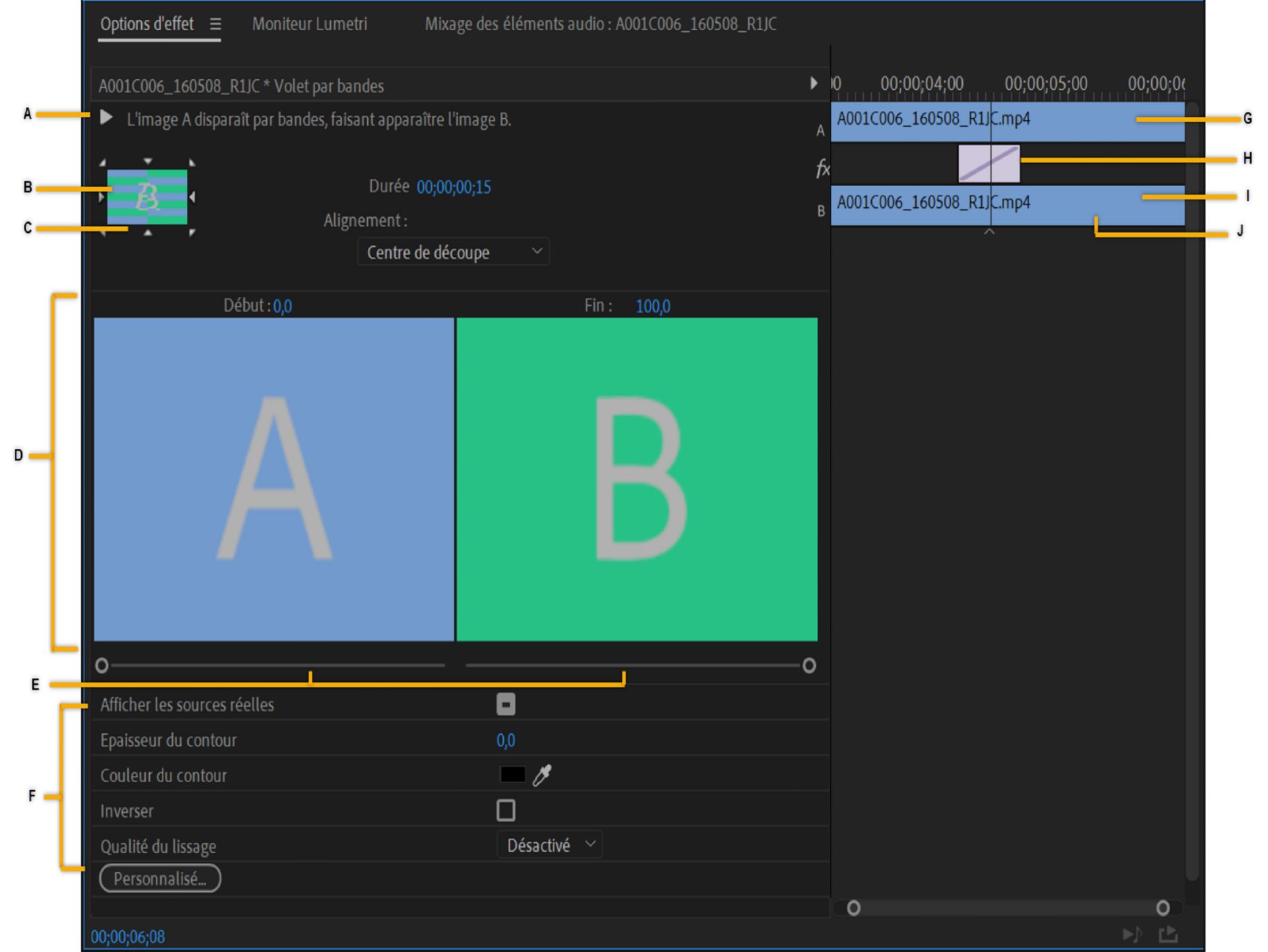Click the bottom arrow under the transition thumbnail
This screenshot has width=1268, height=952.
point(147,232)
